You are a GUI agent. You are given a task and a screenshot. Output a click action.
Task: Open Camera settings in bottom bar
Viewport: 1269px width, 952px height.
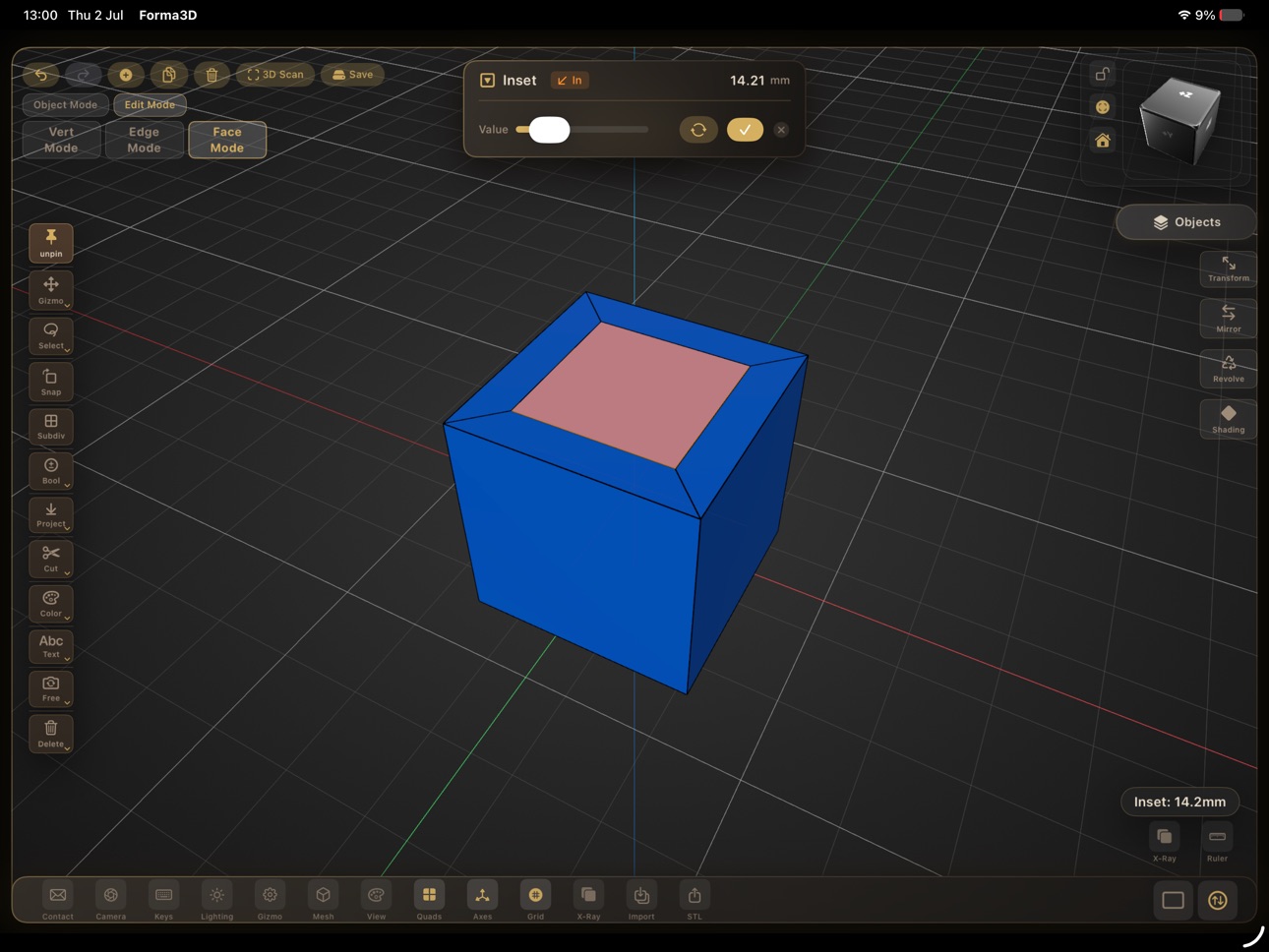coord(111,901)
